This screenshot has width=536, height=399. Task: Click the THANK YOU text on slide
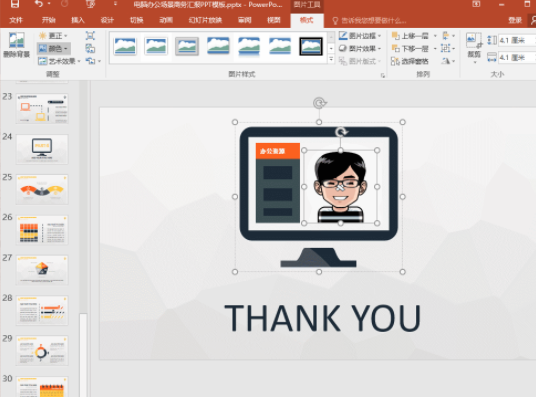point(322,318)
